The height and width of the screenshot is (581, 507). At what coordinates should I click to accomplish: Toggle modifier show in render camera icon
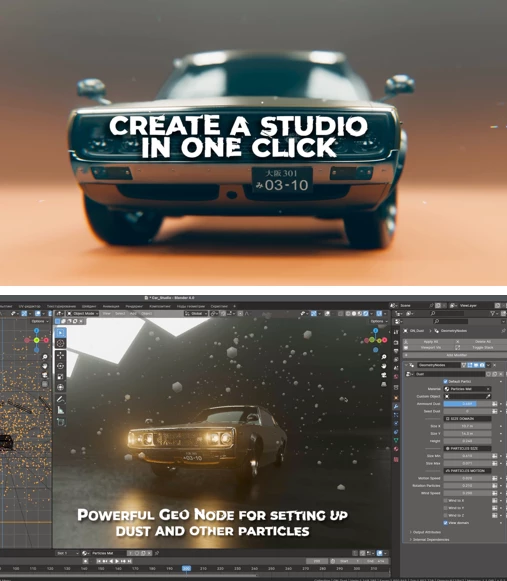click(482, 365)
